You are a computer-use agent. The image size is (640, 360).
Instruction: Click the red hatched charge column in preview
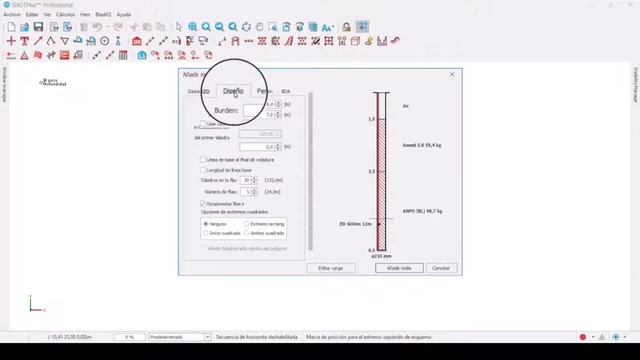tap(382, 184)
